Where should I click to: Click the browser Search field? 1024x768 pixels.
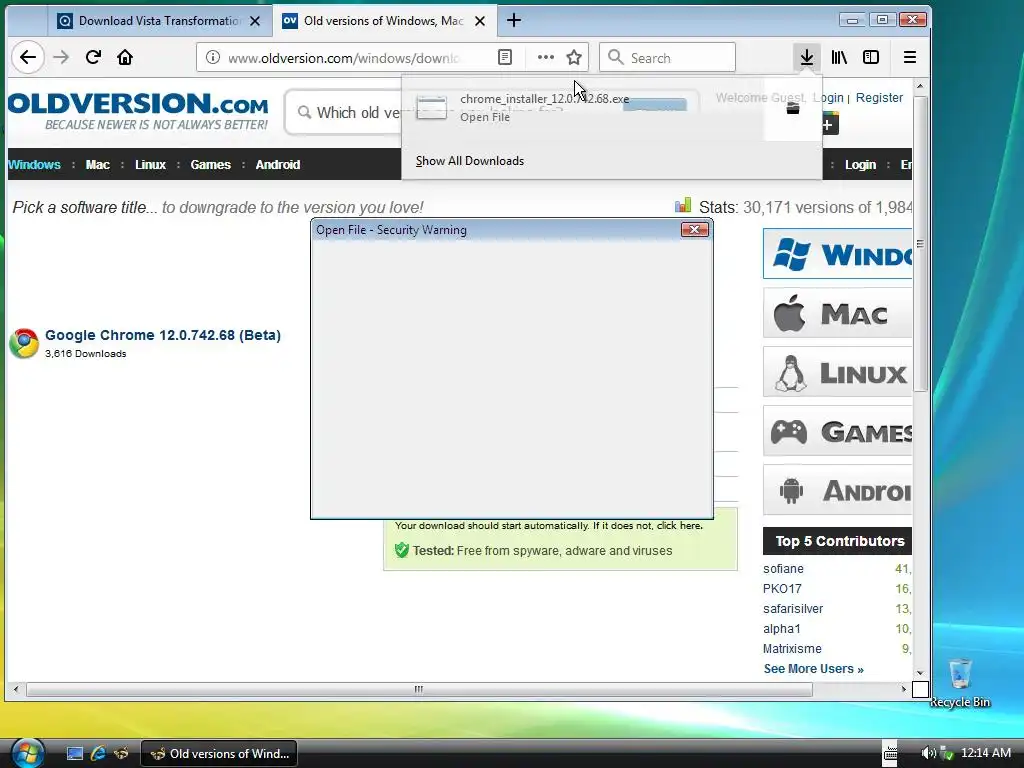click(x=667, y=57)
